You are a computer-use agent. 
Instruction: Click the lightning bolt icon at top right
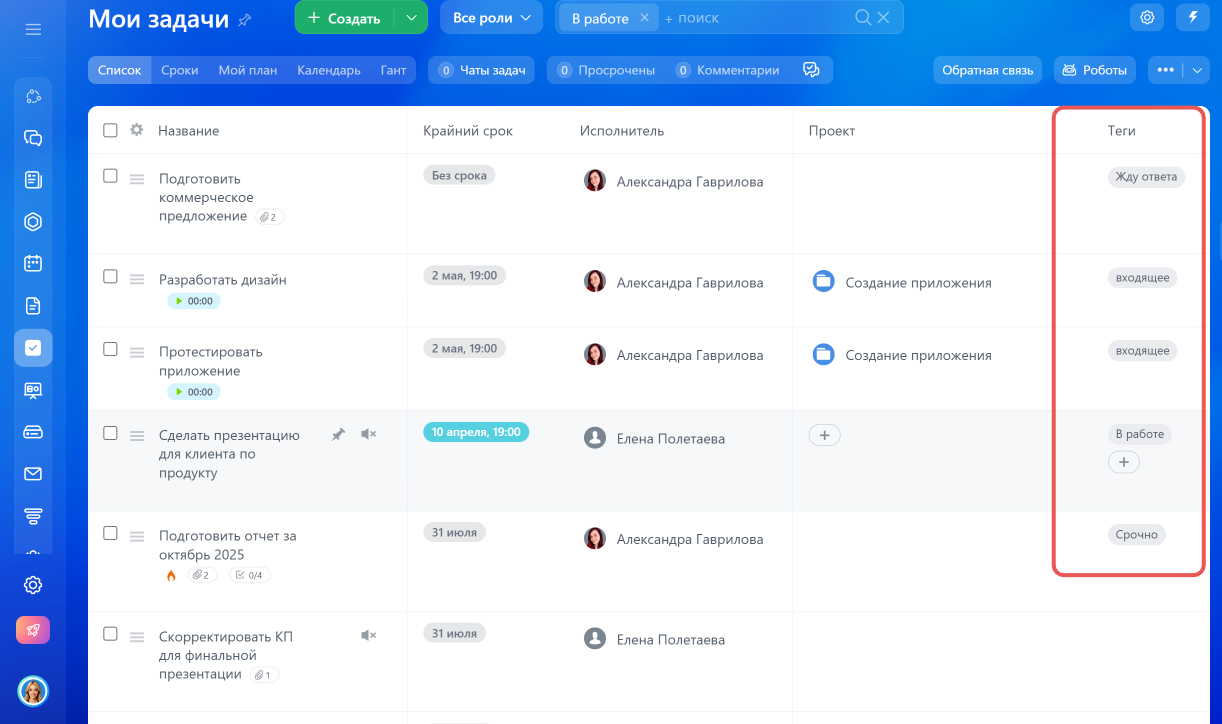pos(1193,17)
